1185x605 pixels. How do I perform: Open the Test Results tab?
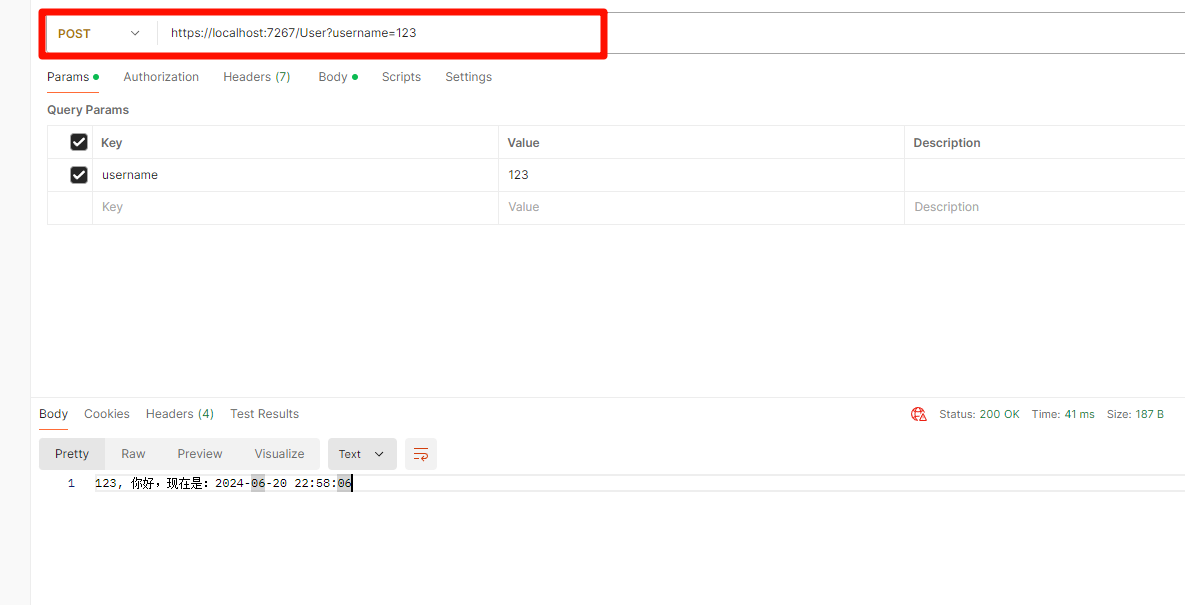265,414
